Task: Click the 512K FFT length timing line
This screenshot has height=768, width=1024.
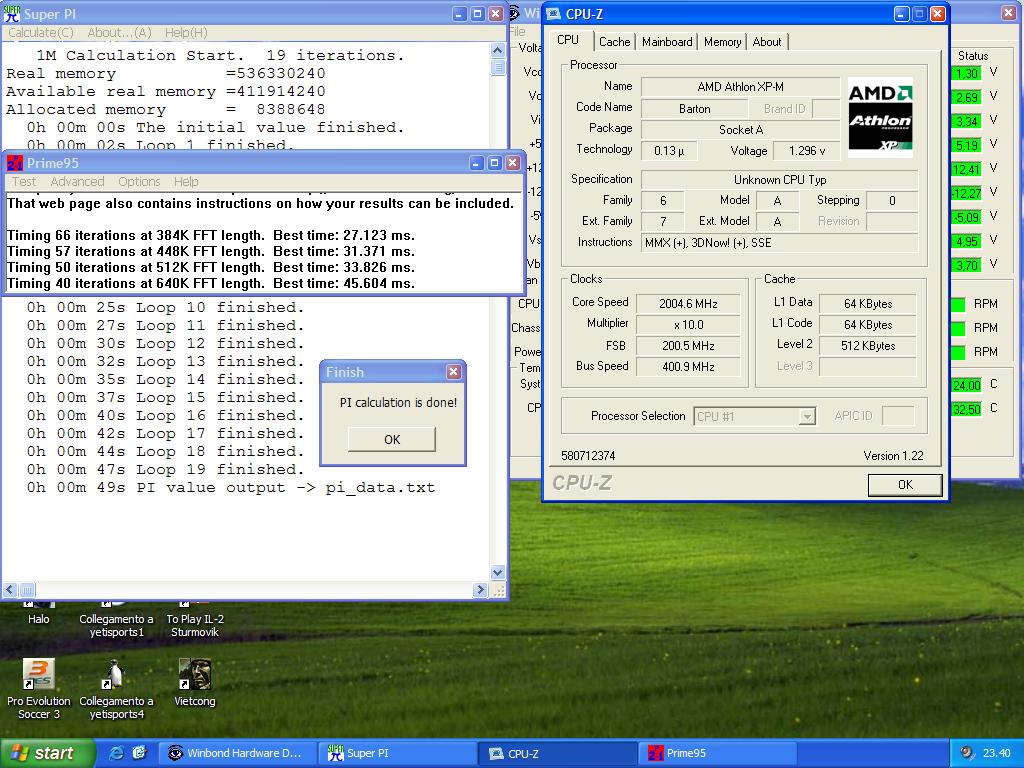Action: click(x=211, y=267)
